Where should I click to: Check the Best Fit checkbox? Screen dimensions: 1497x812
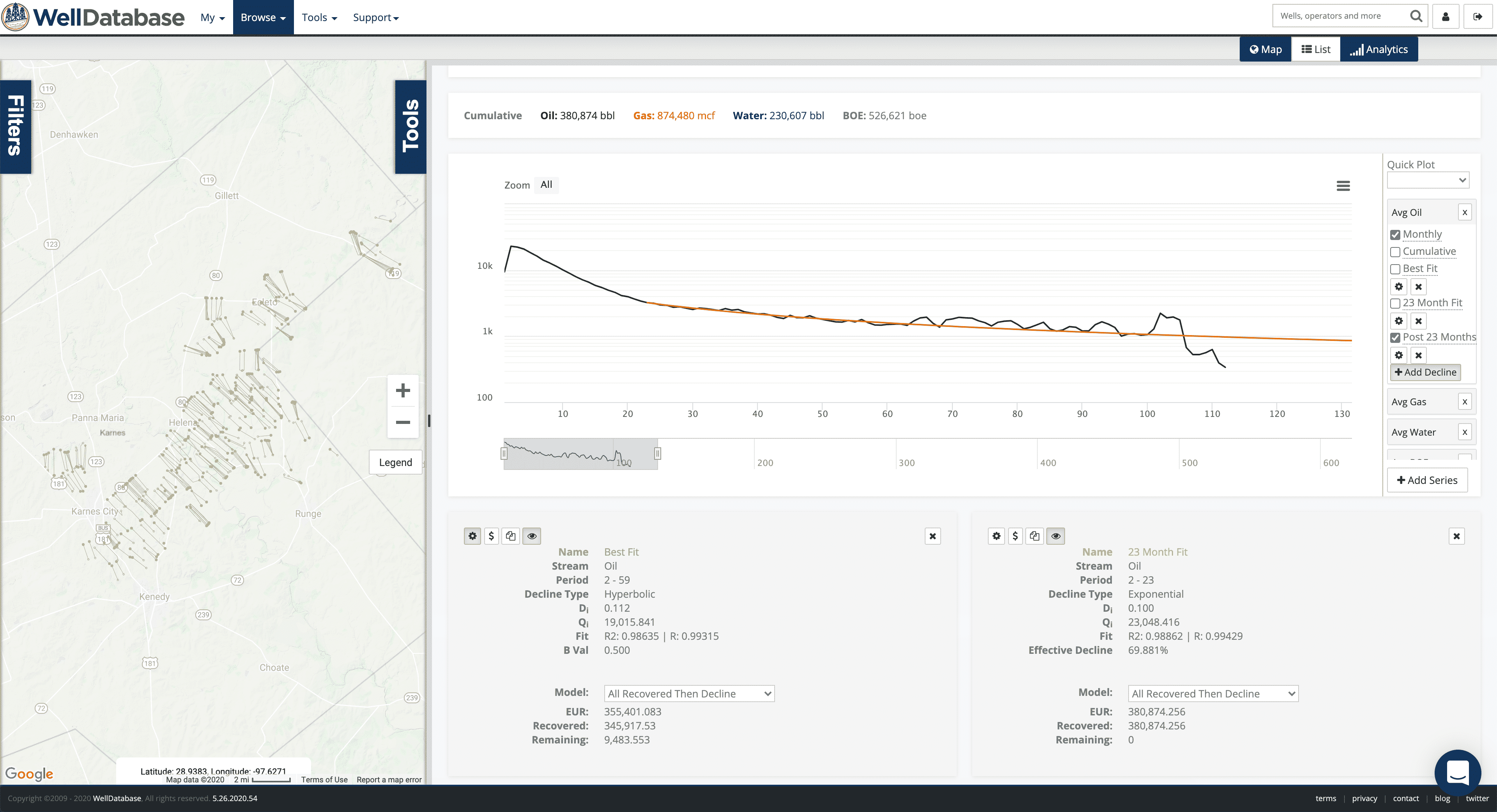1395,269
